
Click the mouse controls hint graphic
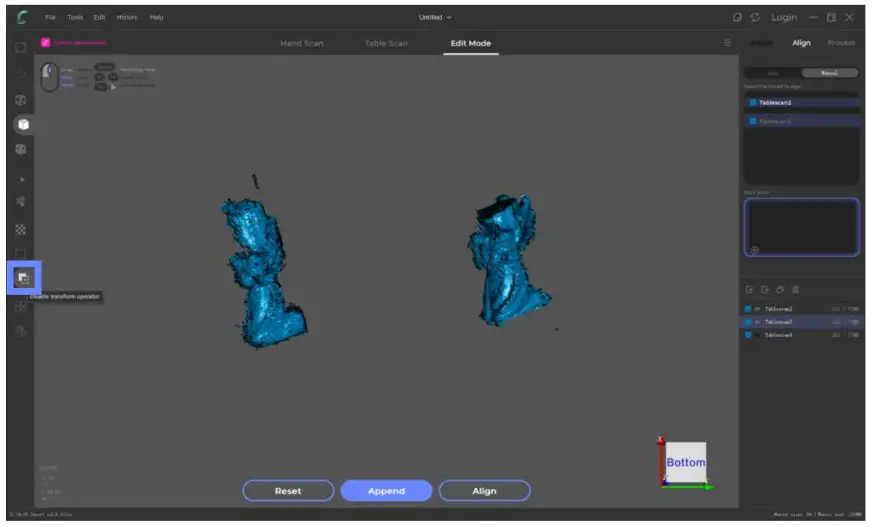(x=50, y=77)
